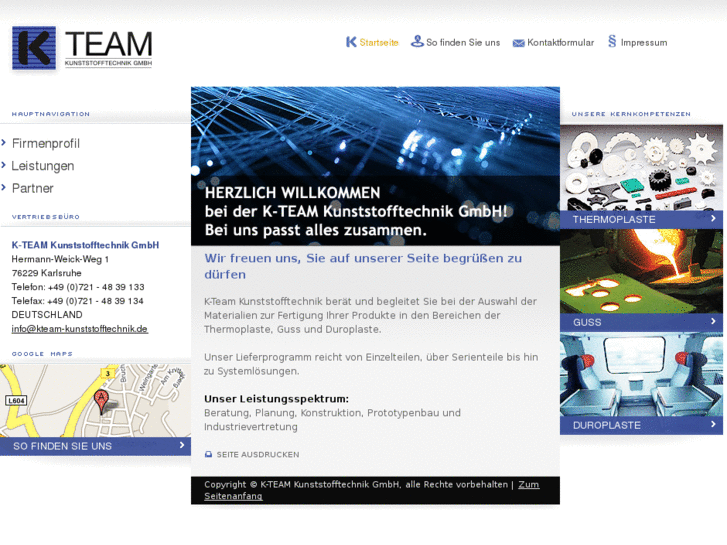The height and width of the screenshot is (545, 727).
Task: Open the So finden Sie uns top menu link
Action: (463, 43)
